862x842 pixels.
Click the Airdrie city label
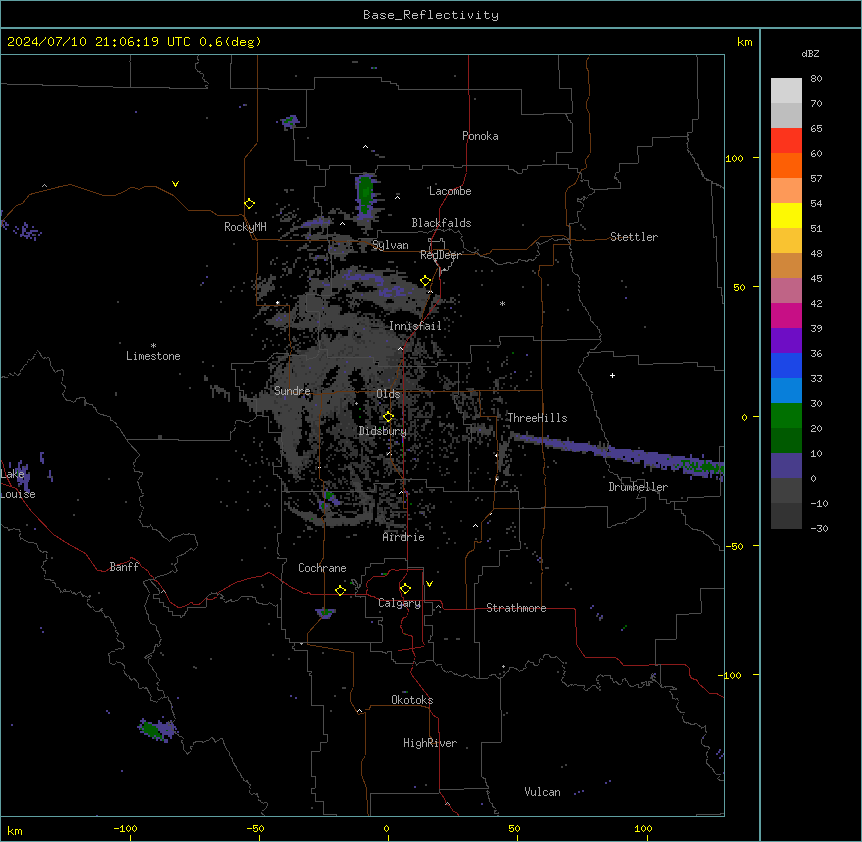(x=403, y=537)
